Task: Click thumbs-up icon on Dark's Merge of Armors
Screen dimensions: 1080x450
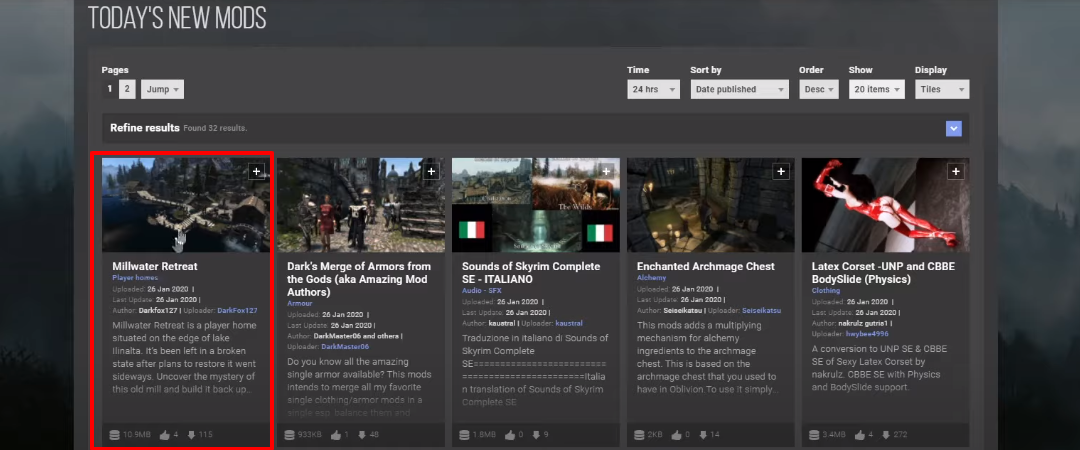Action: [336, 435]
